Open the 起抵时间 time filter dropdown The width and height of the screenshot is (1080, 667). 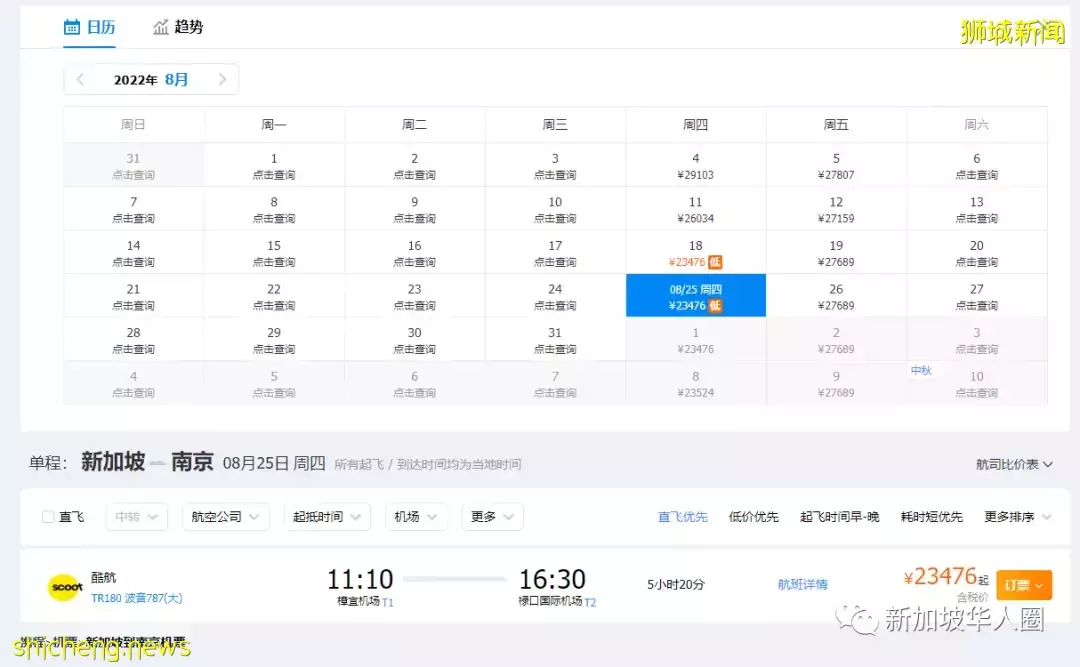(x=326, y=516)
